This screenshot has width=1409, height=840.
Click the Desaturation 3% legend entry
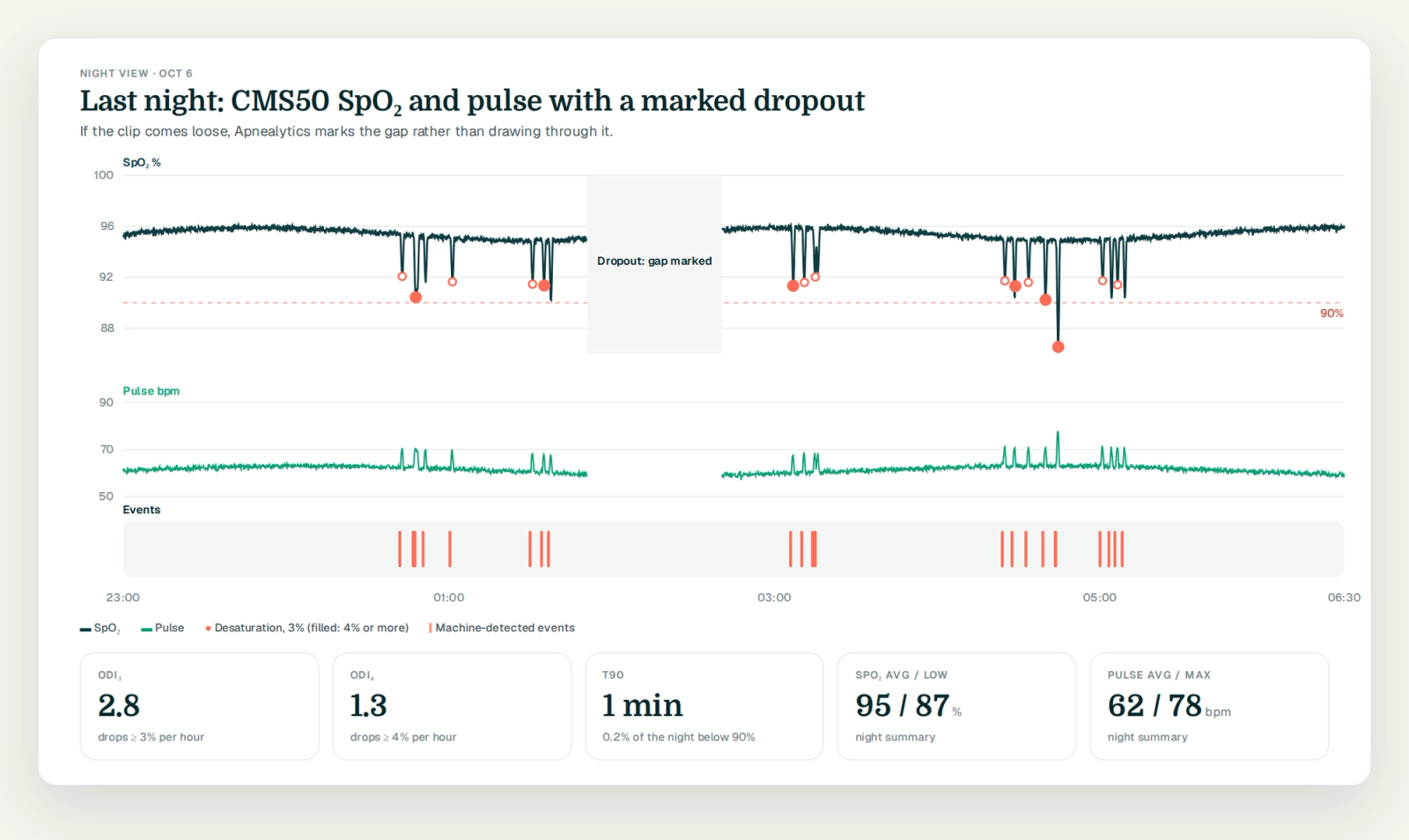[306, 628]
